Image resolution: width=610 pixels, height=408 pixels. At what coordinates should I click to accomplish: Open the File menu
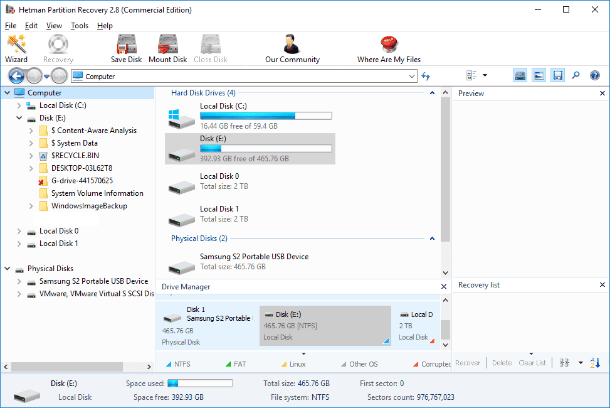(x=11, y=26)
